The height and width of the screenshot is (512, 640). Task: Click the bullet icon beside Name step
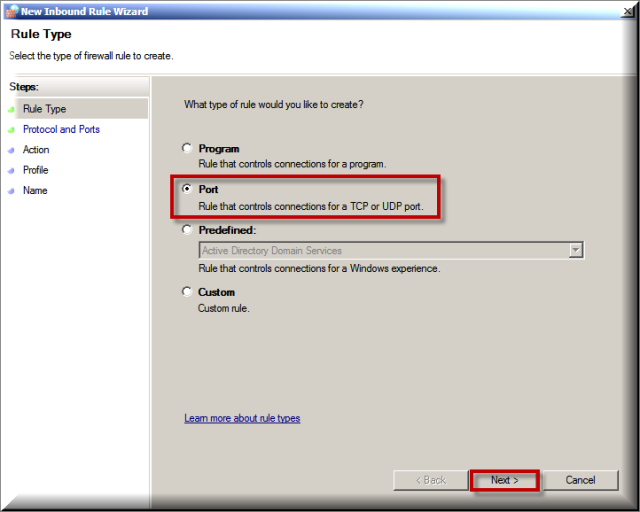pyautogui.click(x=11, y=191)
